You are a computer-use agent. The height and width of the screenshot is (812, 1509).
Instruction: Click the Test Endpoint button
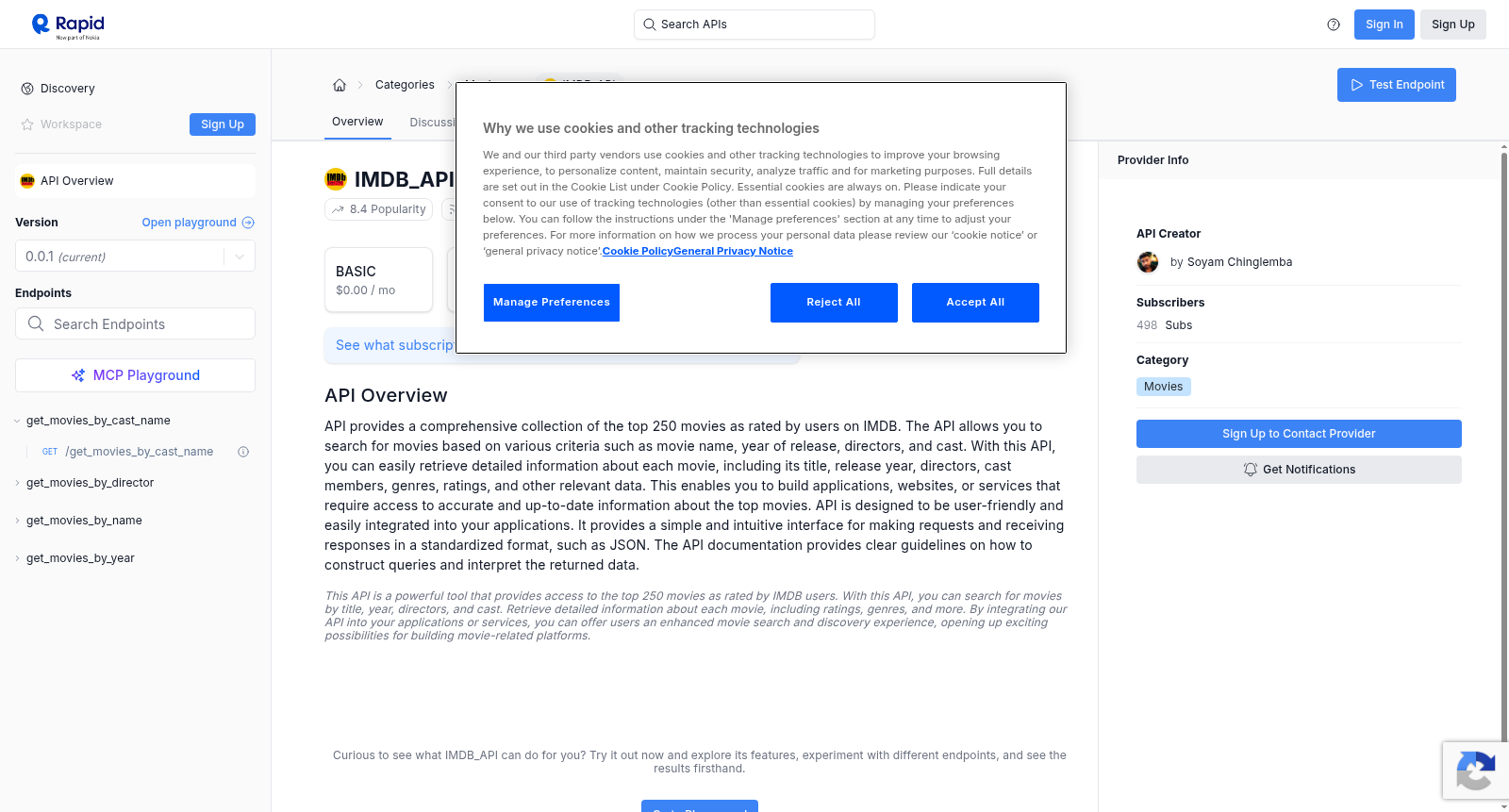coord(1397,85)
